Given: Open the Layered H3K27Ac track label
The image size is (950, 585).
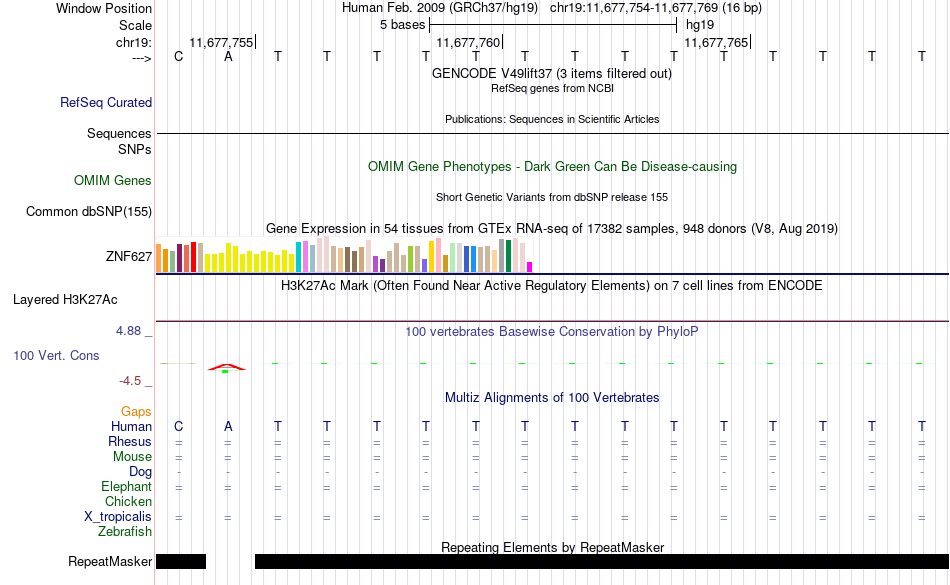Looking at the screenshot, I should [65, 300].
